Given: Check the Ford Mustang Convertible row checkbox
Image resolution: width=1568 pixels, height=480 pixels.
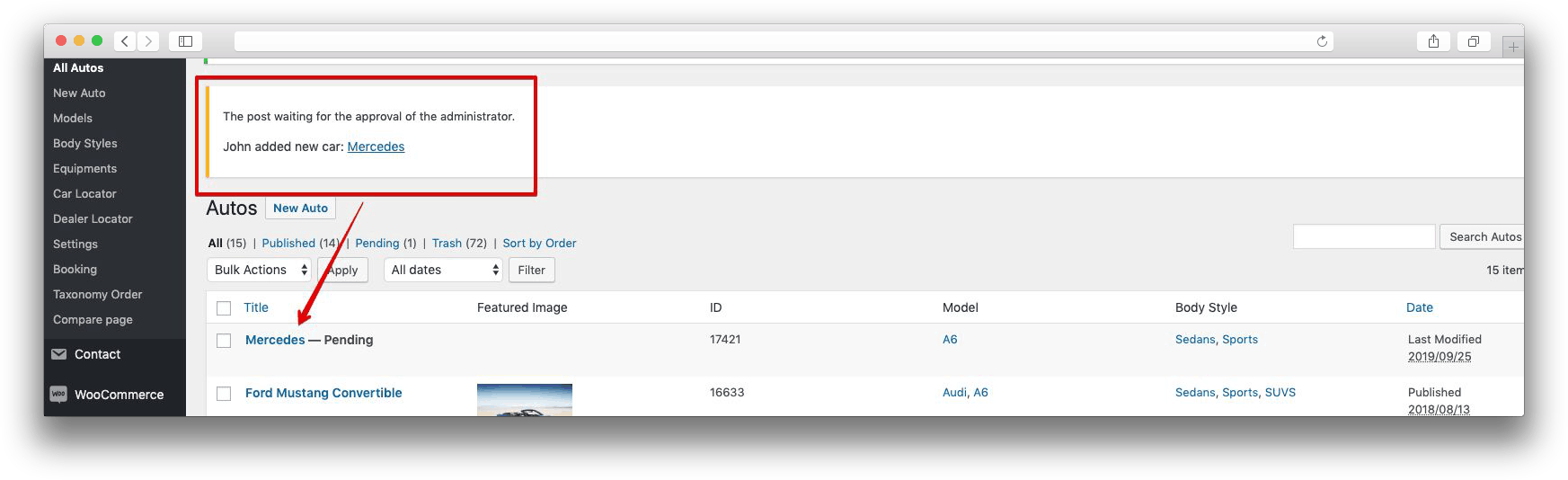Looking at the screenshot, I should pyautogui.click(x=224, y=394).
